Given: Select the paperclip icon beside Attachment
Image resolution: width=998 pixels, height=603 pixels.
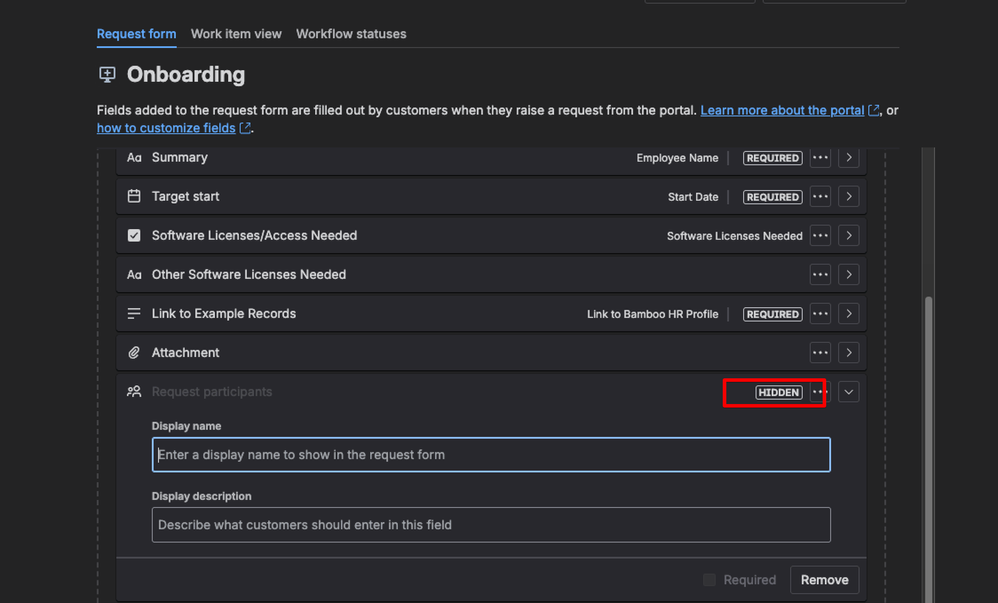Looking at the screenshot, I should (134, 352).
